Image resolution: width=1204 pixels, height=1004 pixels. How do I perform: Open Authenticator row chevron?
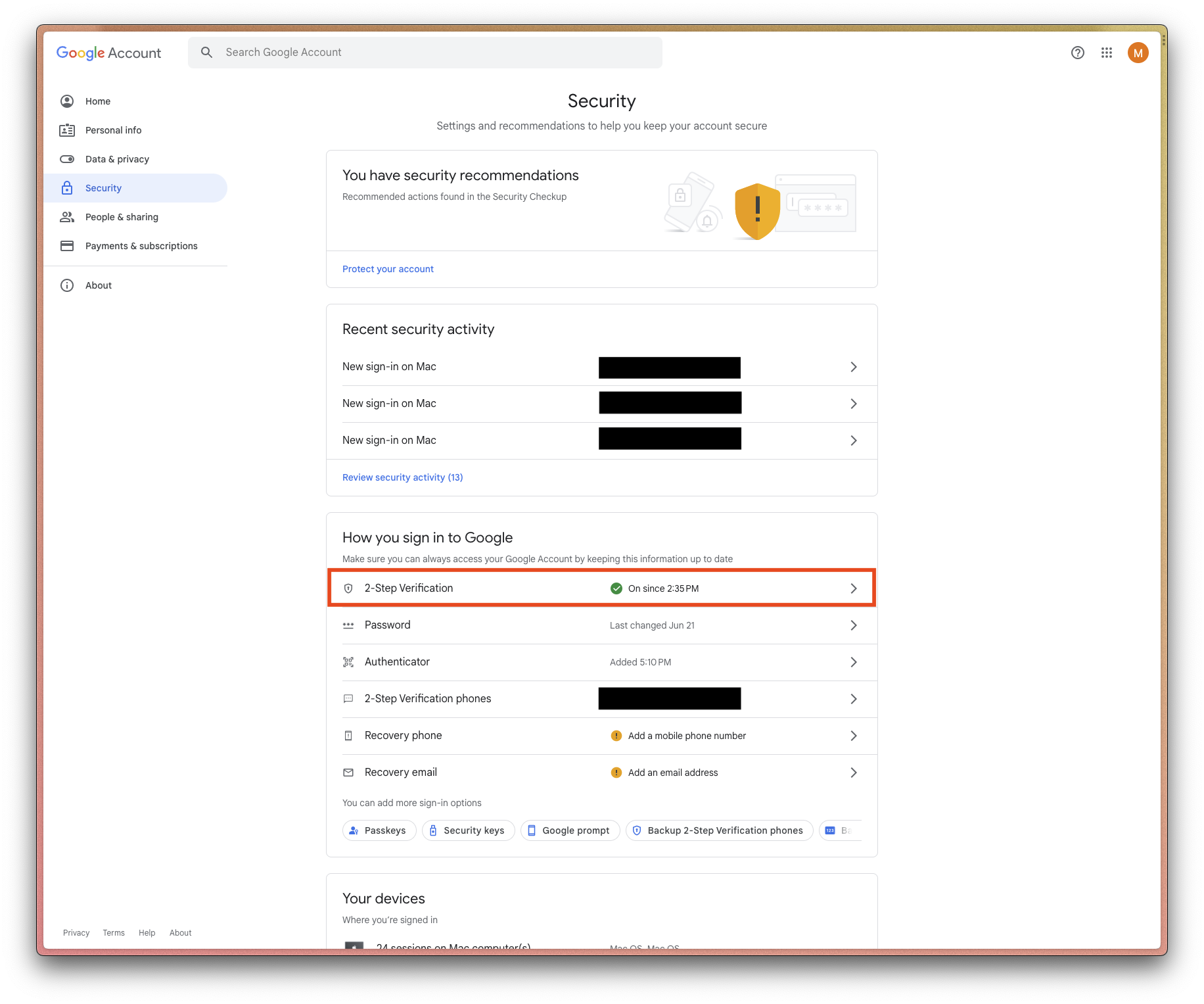[x=854, y=662]
